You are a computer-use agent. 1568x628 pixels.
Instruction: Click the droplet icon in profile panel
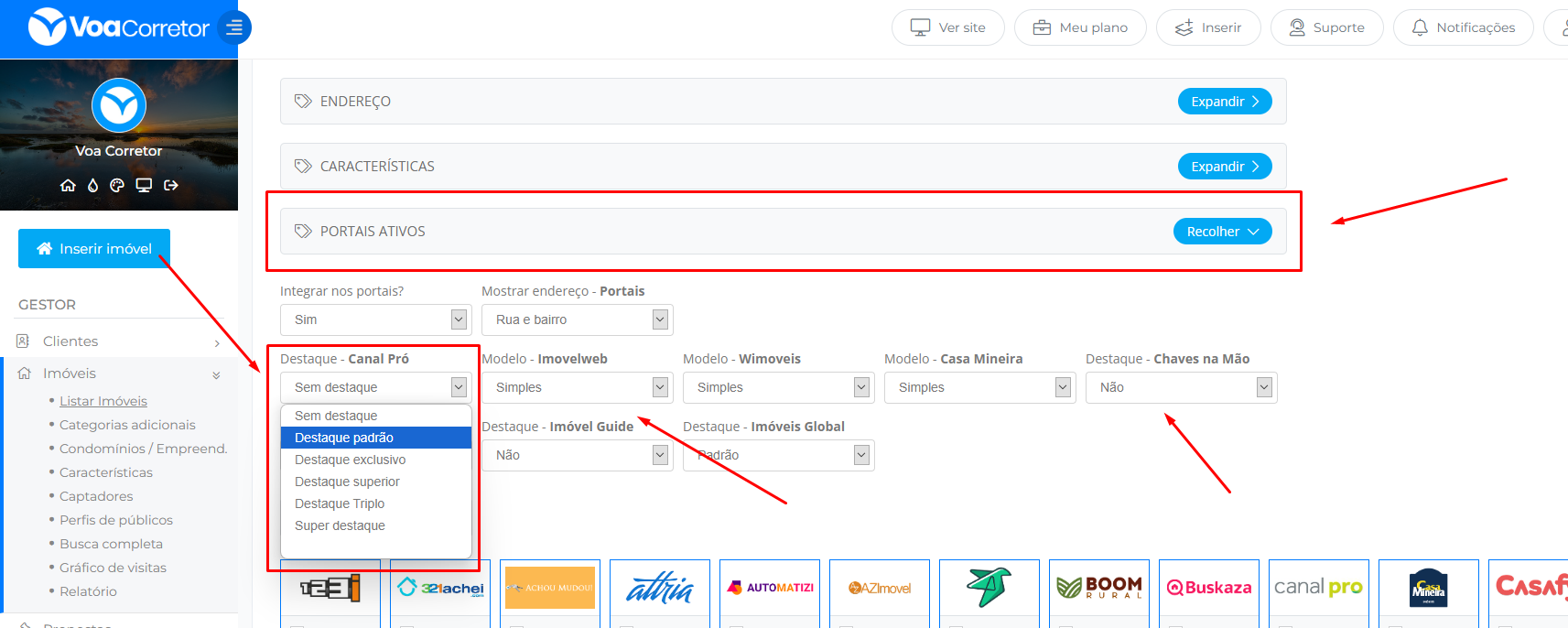pyautogui.click(x=92, y=185)
